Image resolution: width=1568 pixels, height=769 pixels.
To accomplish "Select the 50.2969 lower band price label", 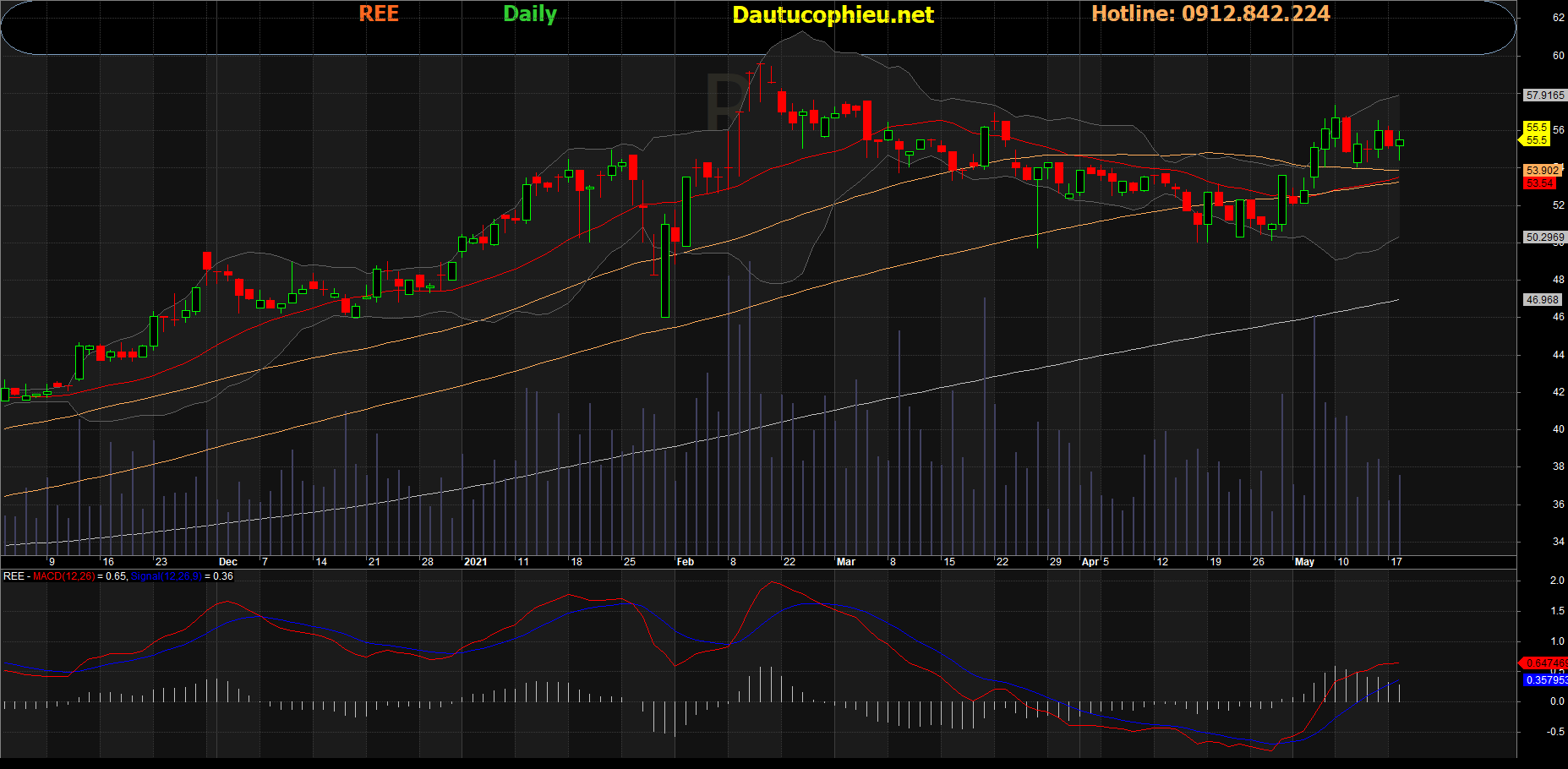I will coord(1545,237).
